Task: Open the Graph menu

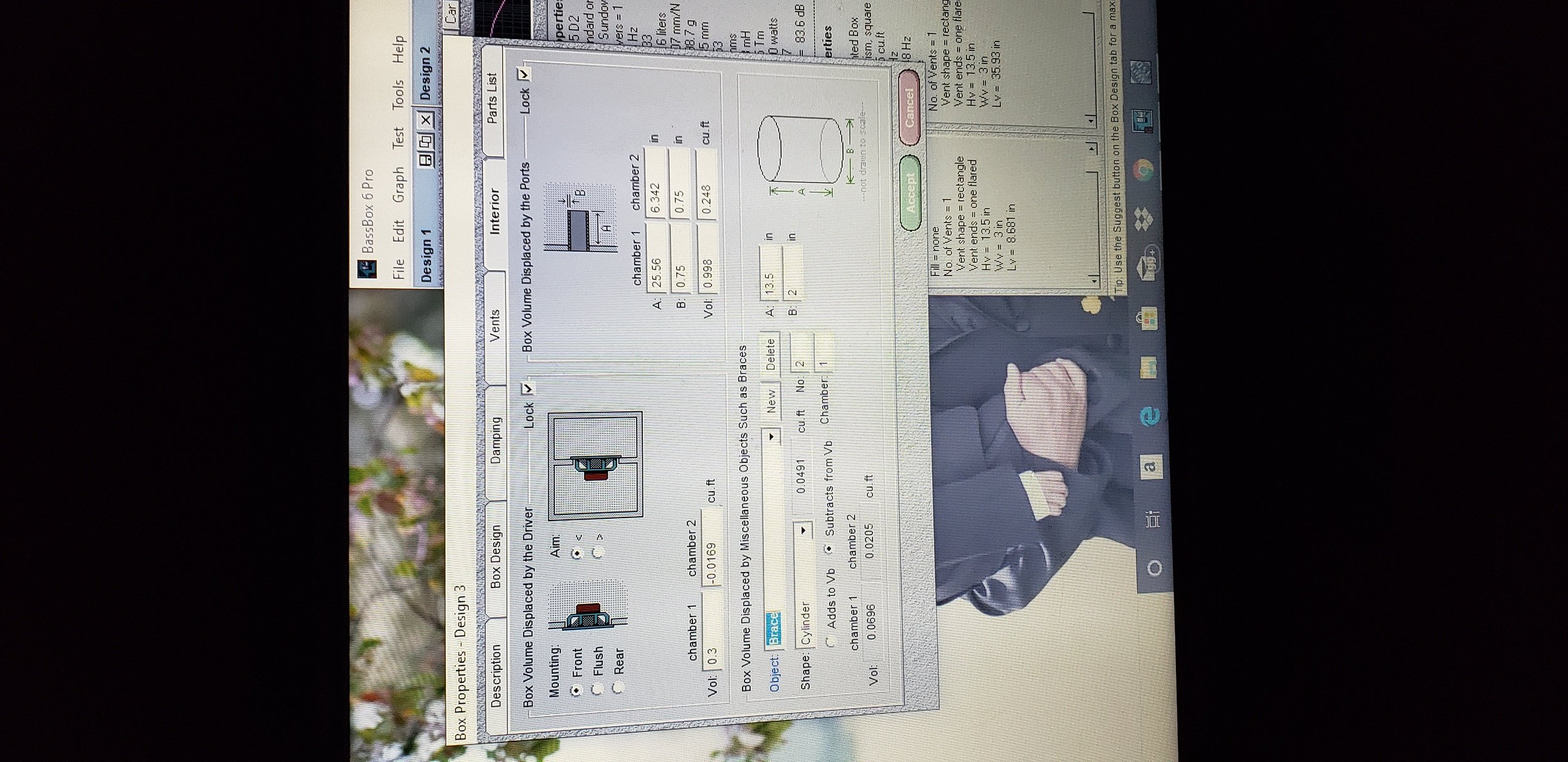Action: tap(398, 185)
